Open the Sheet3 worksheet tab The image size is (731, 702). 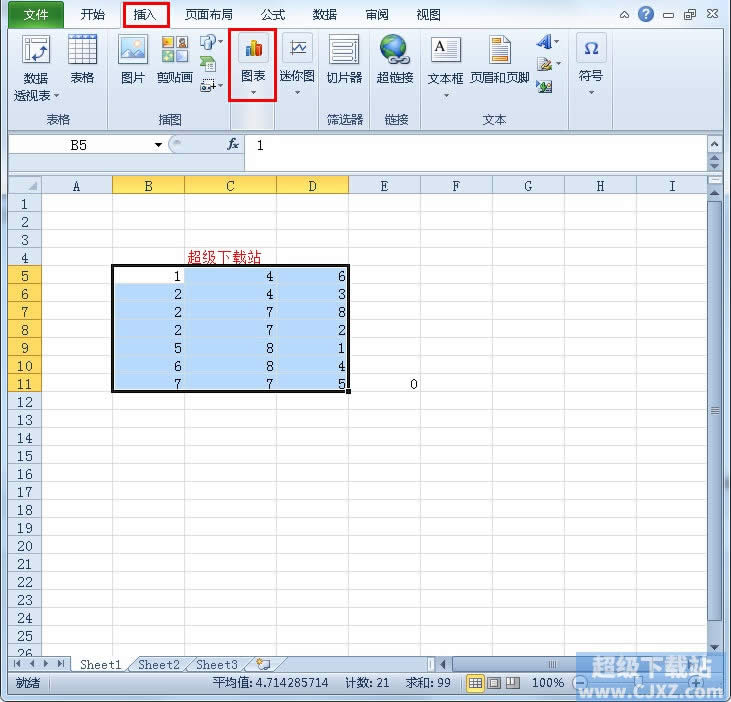click(217, 664)
